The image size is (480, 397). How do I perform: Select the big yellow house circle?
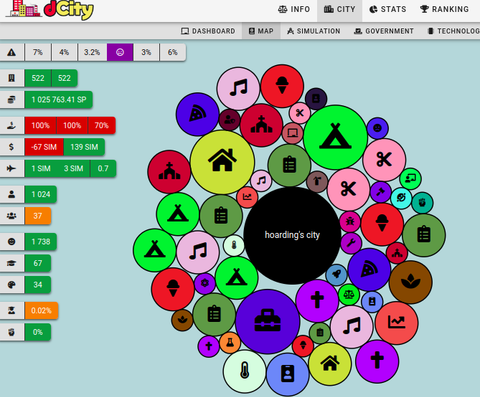pyautogui.click(x=222, y=162)
